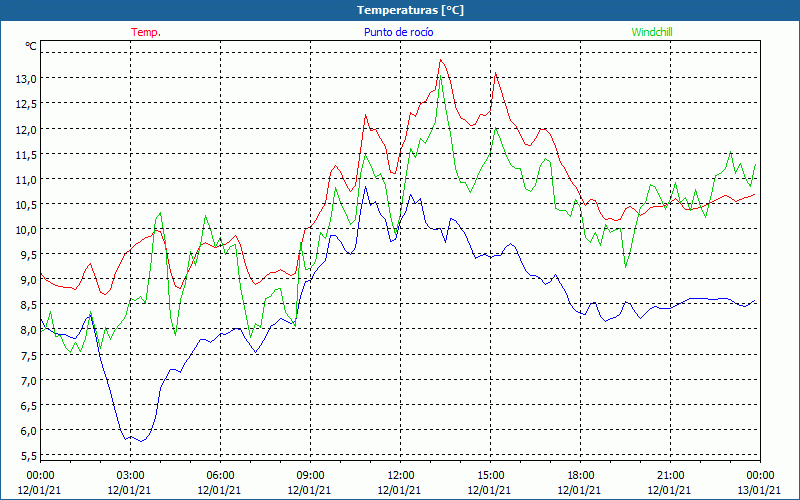This screenshot has width=800, height=500.
Task: Click the green windchill dip after 18:00
Action: [x=626, y=266]
